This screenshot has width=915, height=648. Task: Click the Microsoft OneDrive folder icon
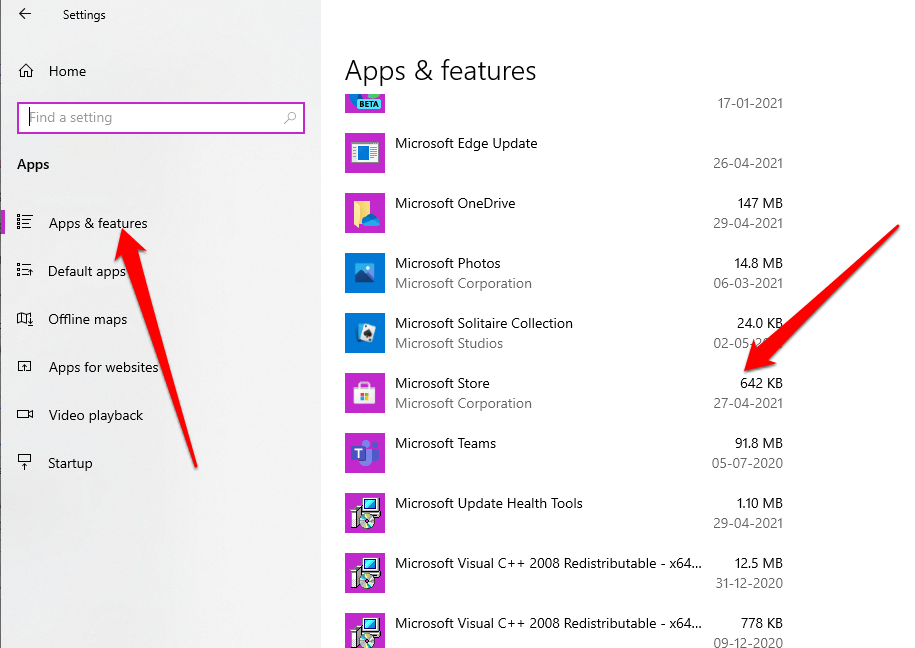pos(365,213)
